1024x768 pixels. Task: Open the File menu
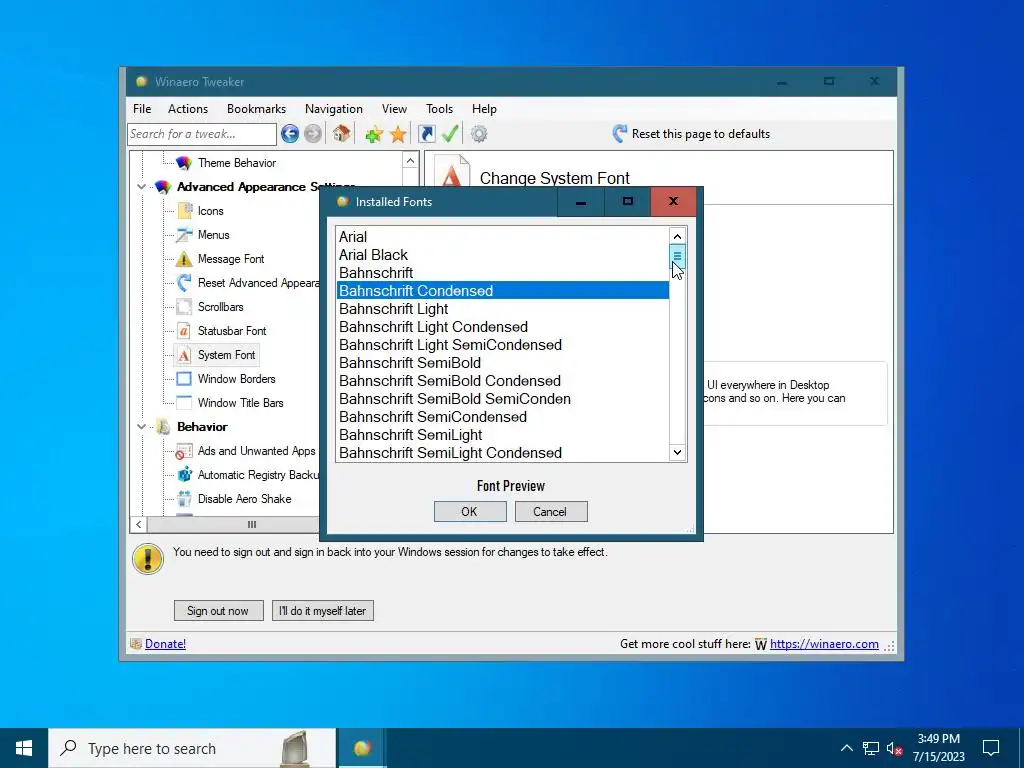[142, 109]
